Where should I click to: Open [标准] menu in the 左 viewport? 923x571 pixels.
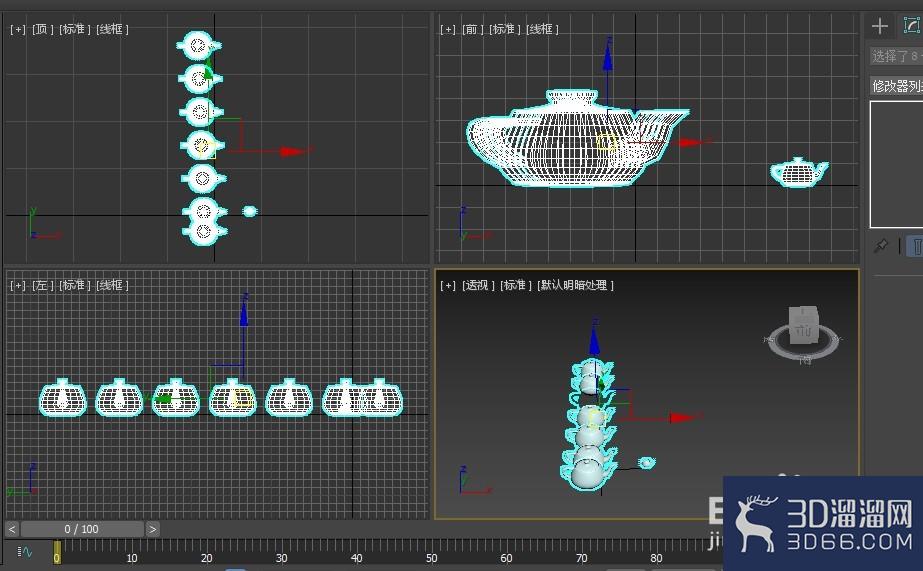75,285
